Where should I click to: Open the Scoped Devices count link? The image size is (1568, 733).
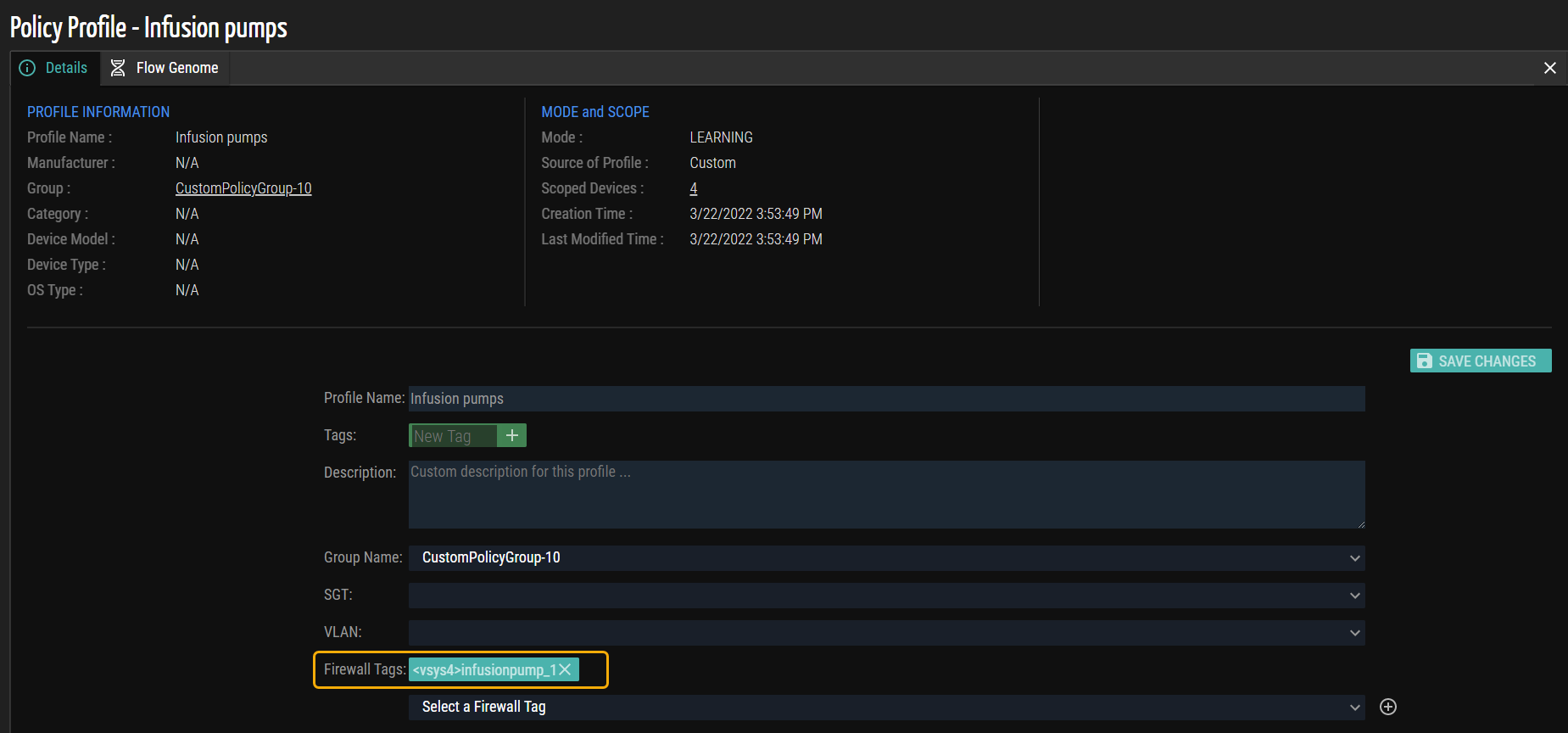click(693, 188)
